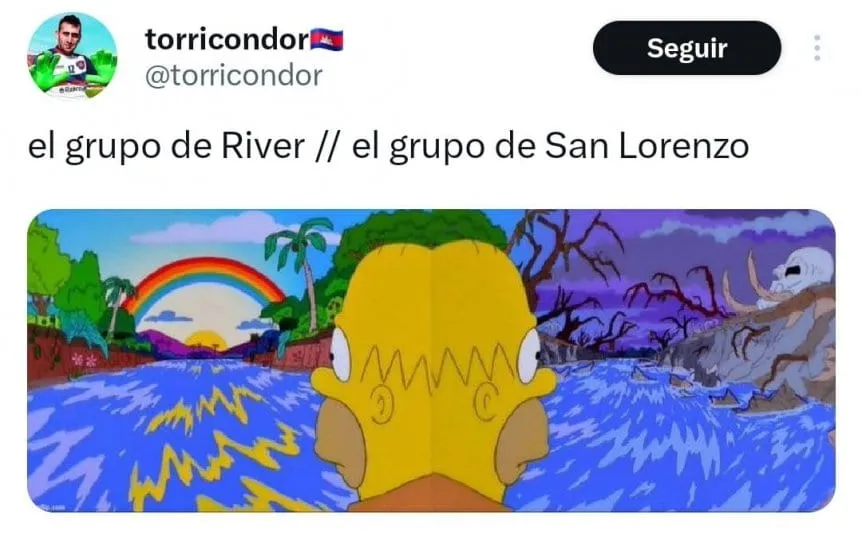This screenshot has height=538, width=862.
Task: Select the word River in the tweet
Action: click(263, 146)
